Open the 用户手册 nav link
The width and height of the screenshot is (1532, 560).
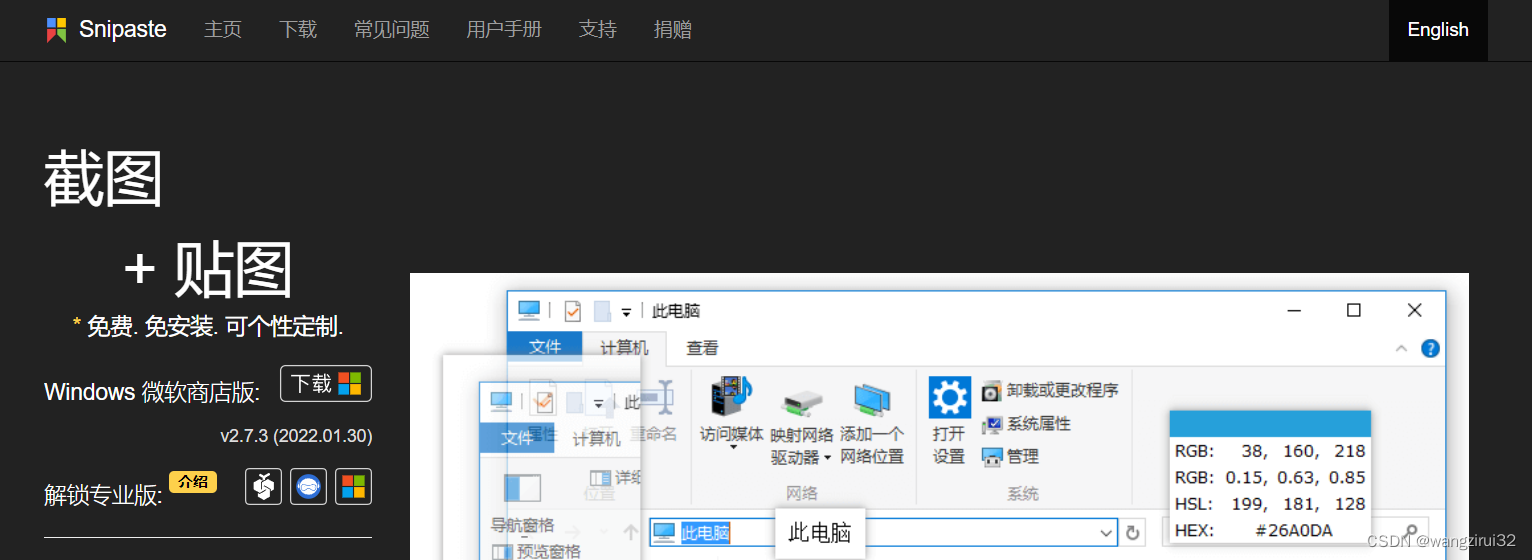pyautogui.click(x=504, y=30)
